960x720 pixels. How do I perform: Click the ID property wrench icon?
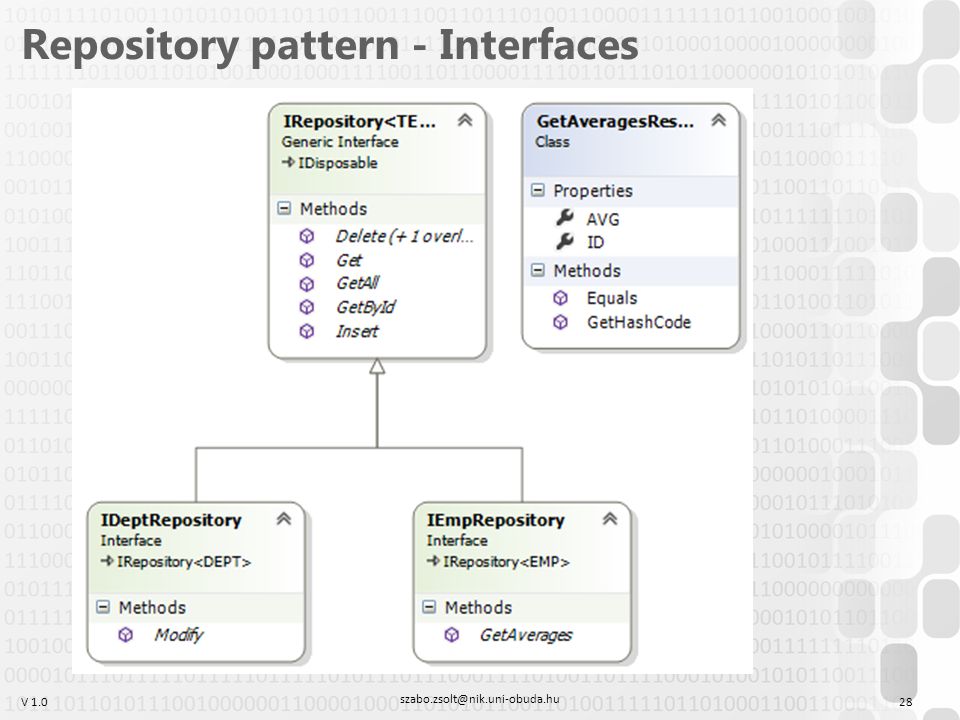564,242
